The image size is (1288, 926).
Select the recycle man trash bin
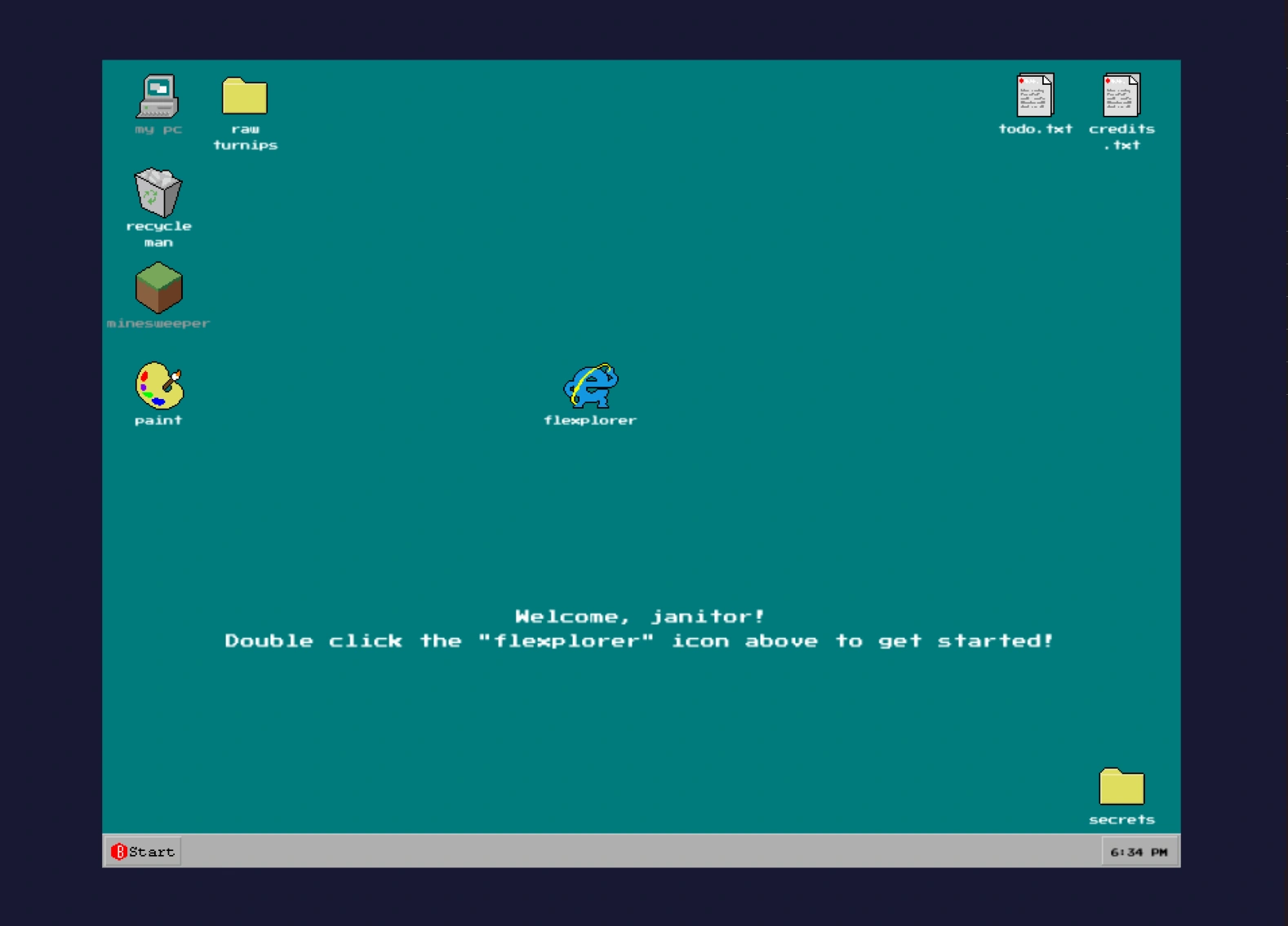pos(158,193)
